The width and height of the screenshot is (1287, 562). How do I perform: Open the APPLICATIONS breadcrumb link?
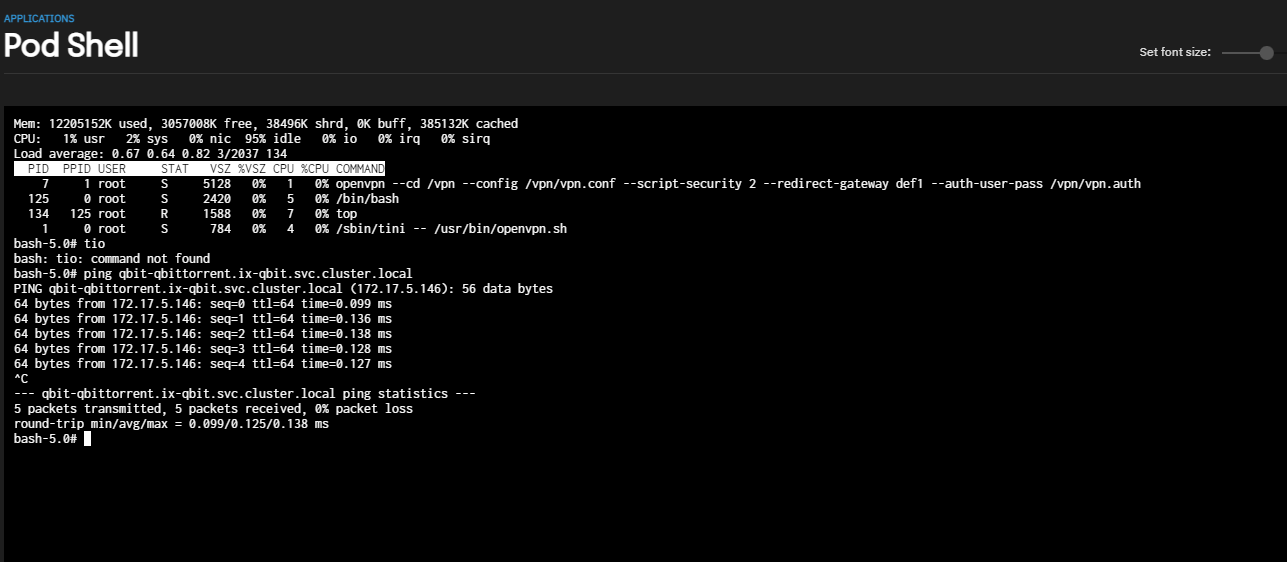pos(38,19)
